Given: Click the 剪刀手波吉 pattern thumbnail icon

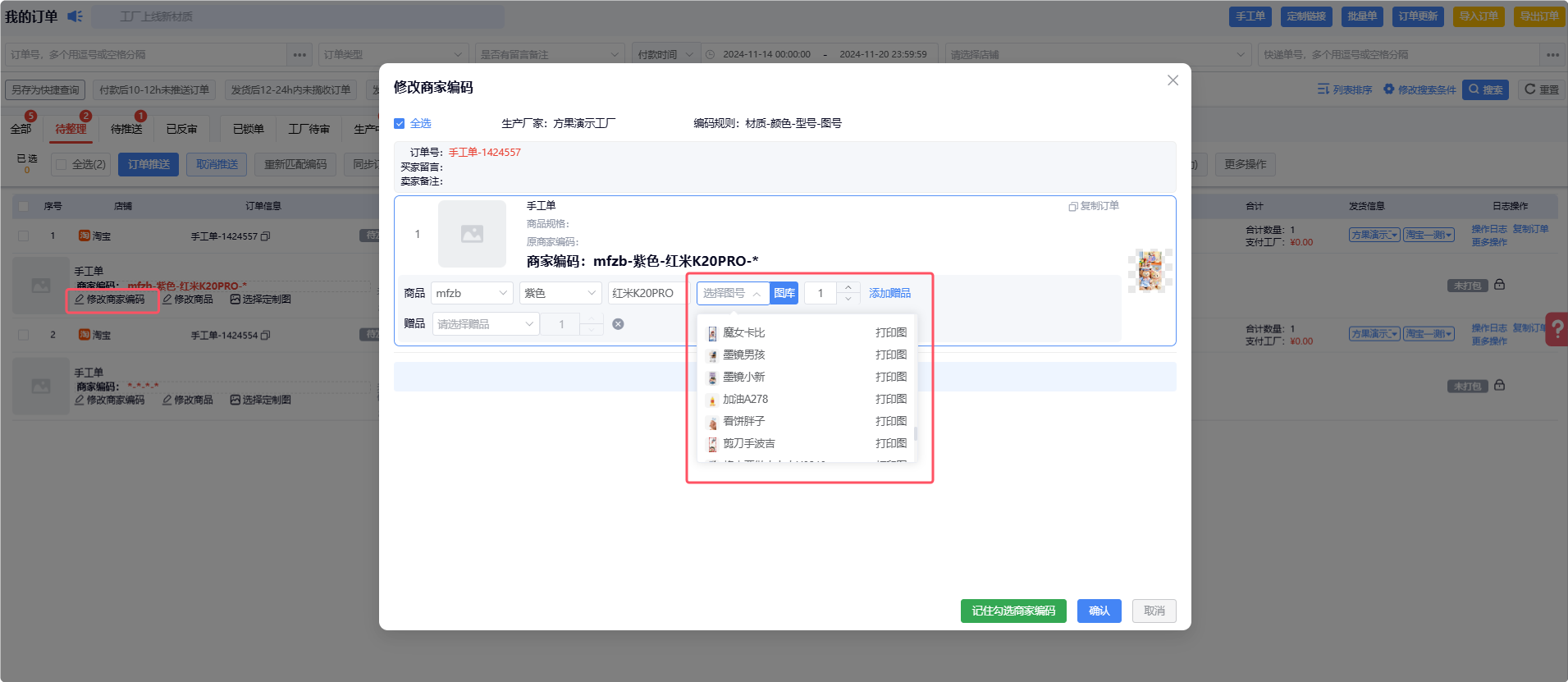Looking at the screenshot, I should coord(712,444).
